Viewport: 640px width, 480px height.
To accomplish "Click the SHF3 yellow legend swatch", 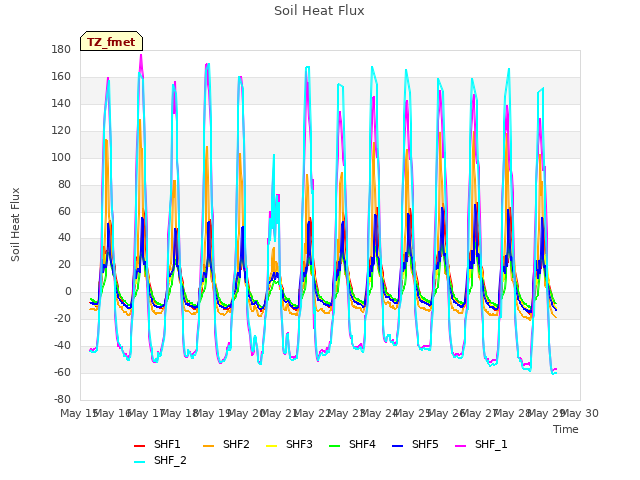I will click(x=271, y=446).
